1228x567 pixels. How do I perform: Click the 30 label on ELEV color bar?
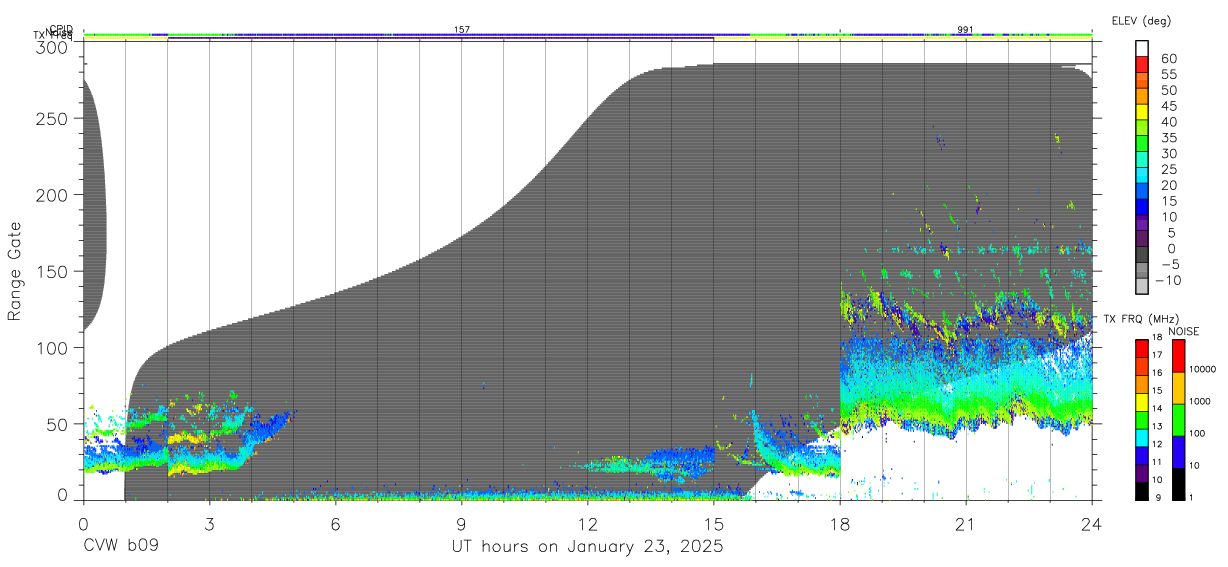click(x=1168, y=154)
